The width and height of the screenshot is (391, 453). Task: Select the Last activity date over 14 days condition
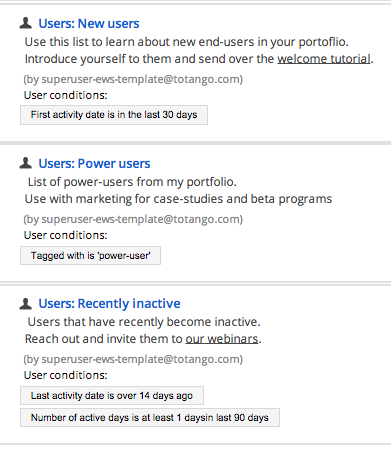point(112,396)
